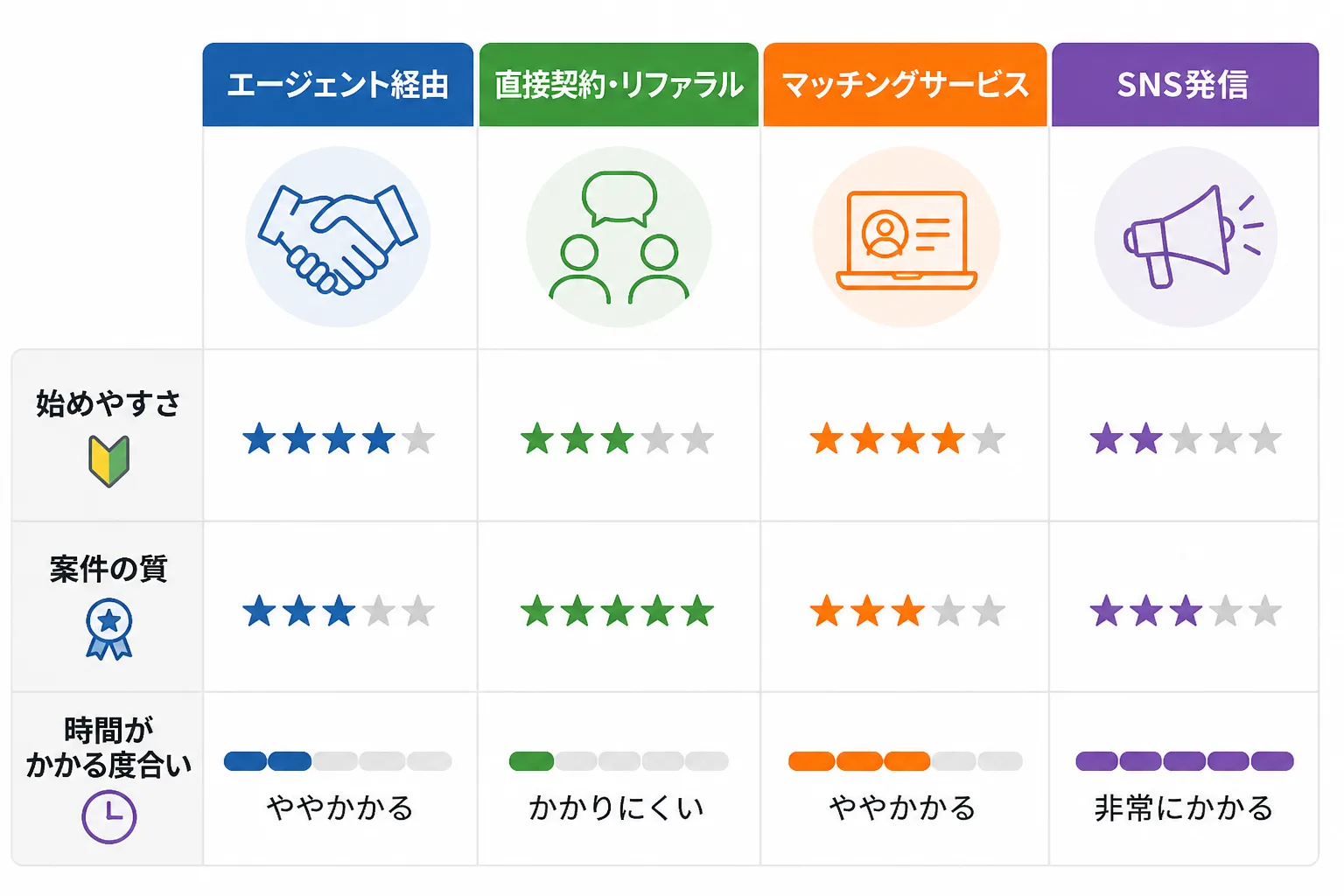Open the マッチングサービス header
This screenshot has height=896, width=1344.
pos(905,84)
